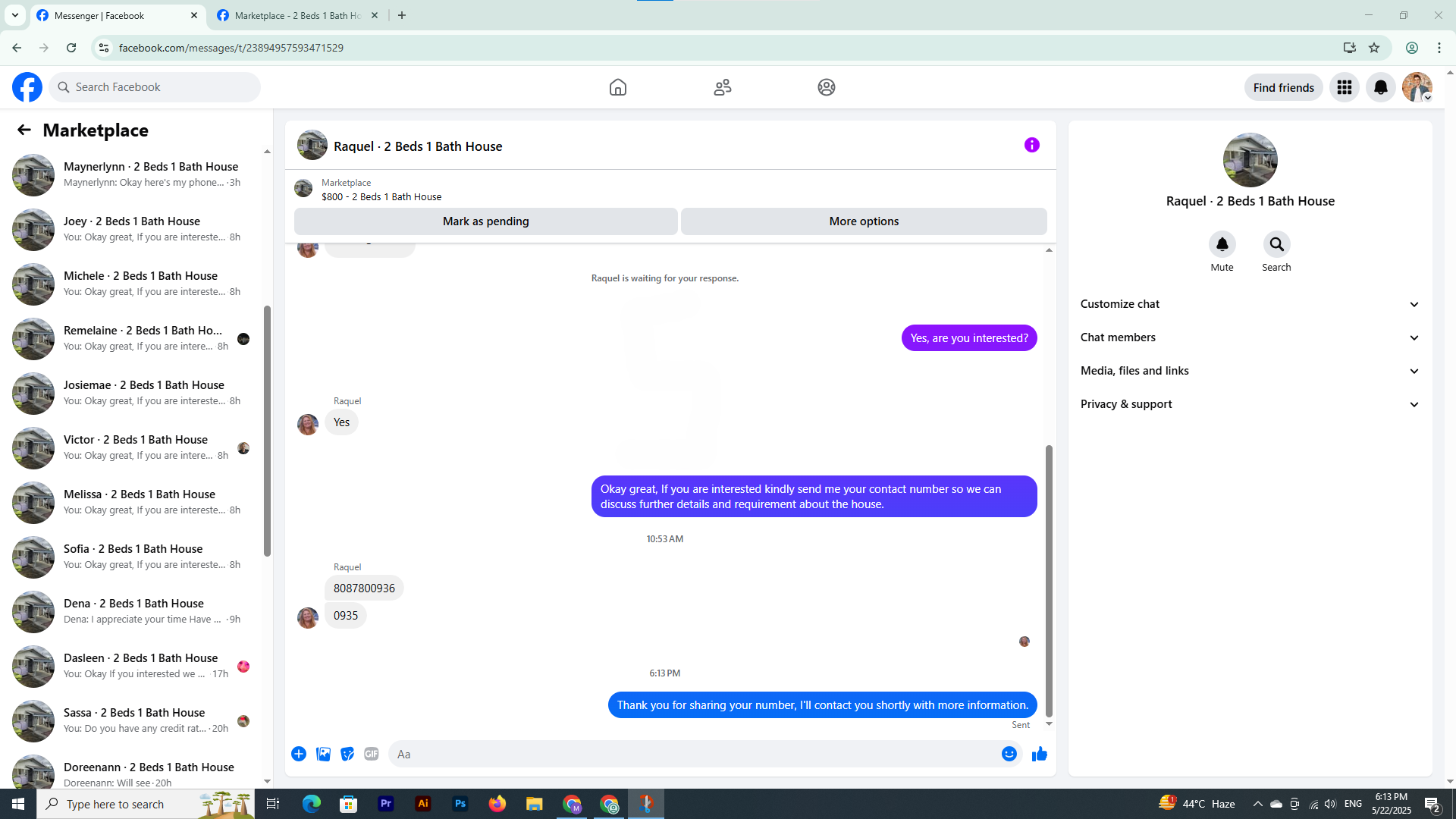Open the Friends icon in top navigation

click(723, 87)
